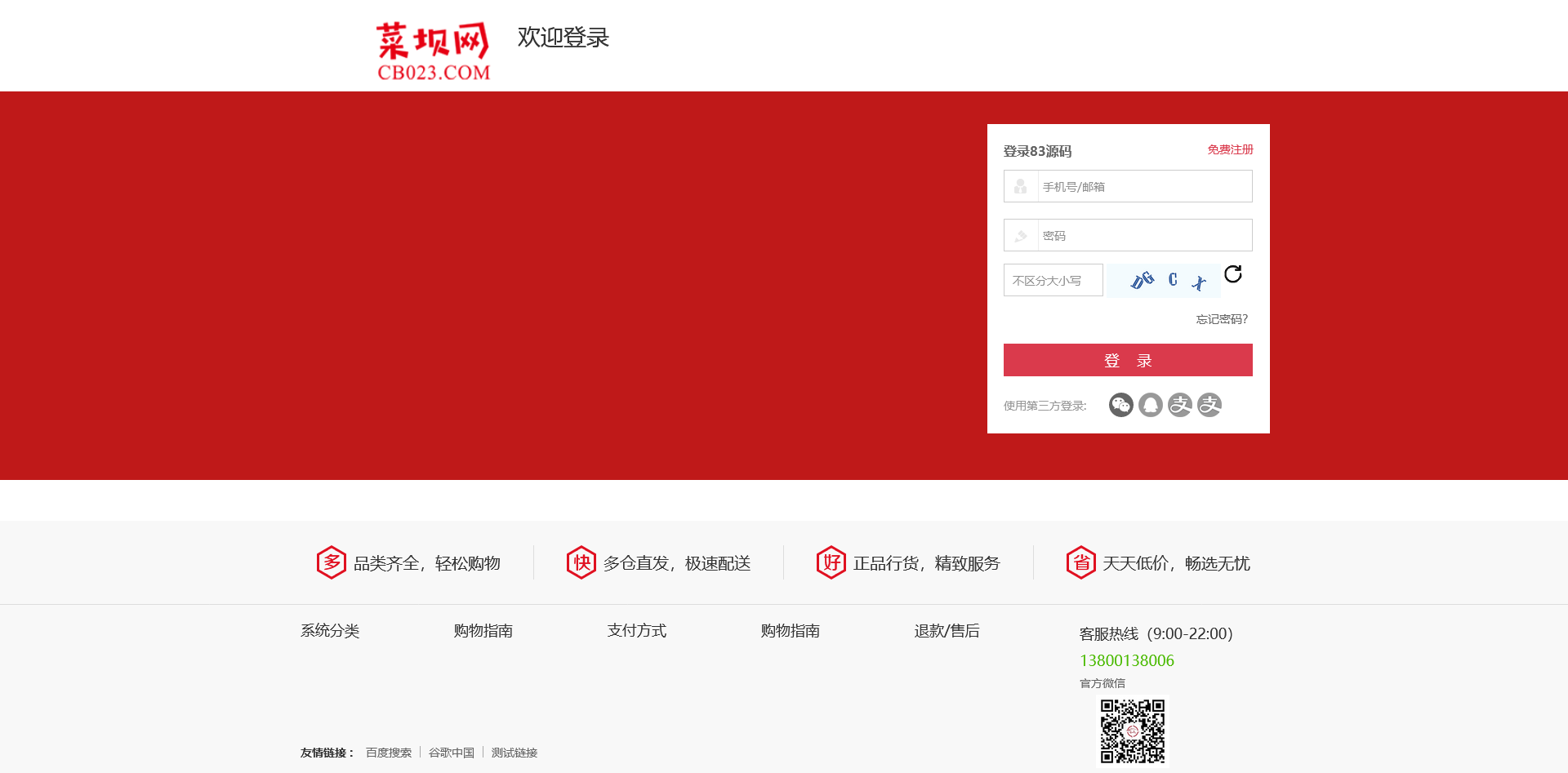Click the 欢迎登录 heading

click(x=563, y=38)
